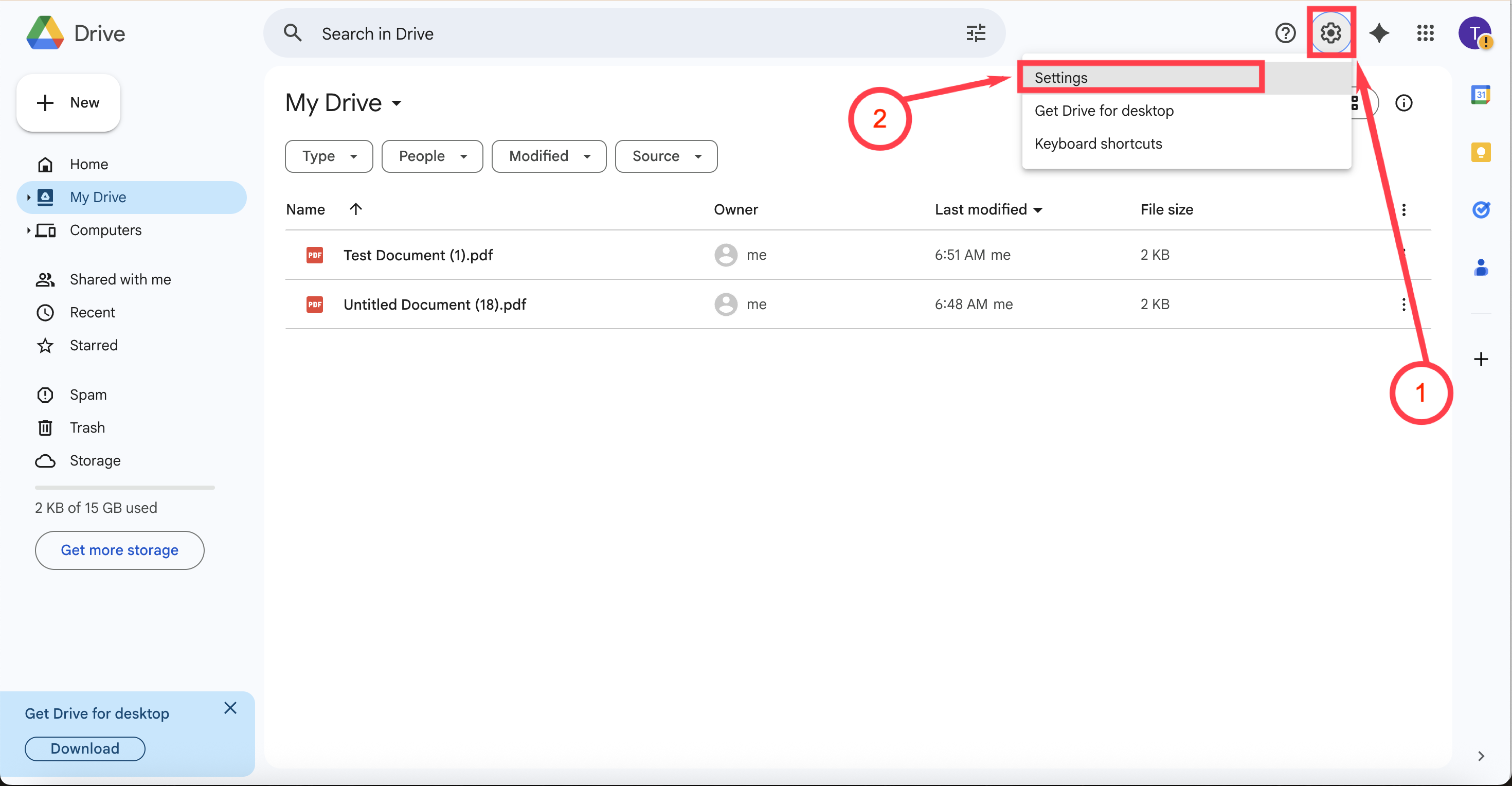Open the Google apps grid
Screen dimensions: 1512x786
1425,33
